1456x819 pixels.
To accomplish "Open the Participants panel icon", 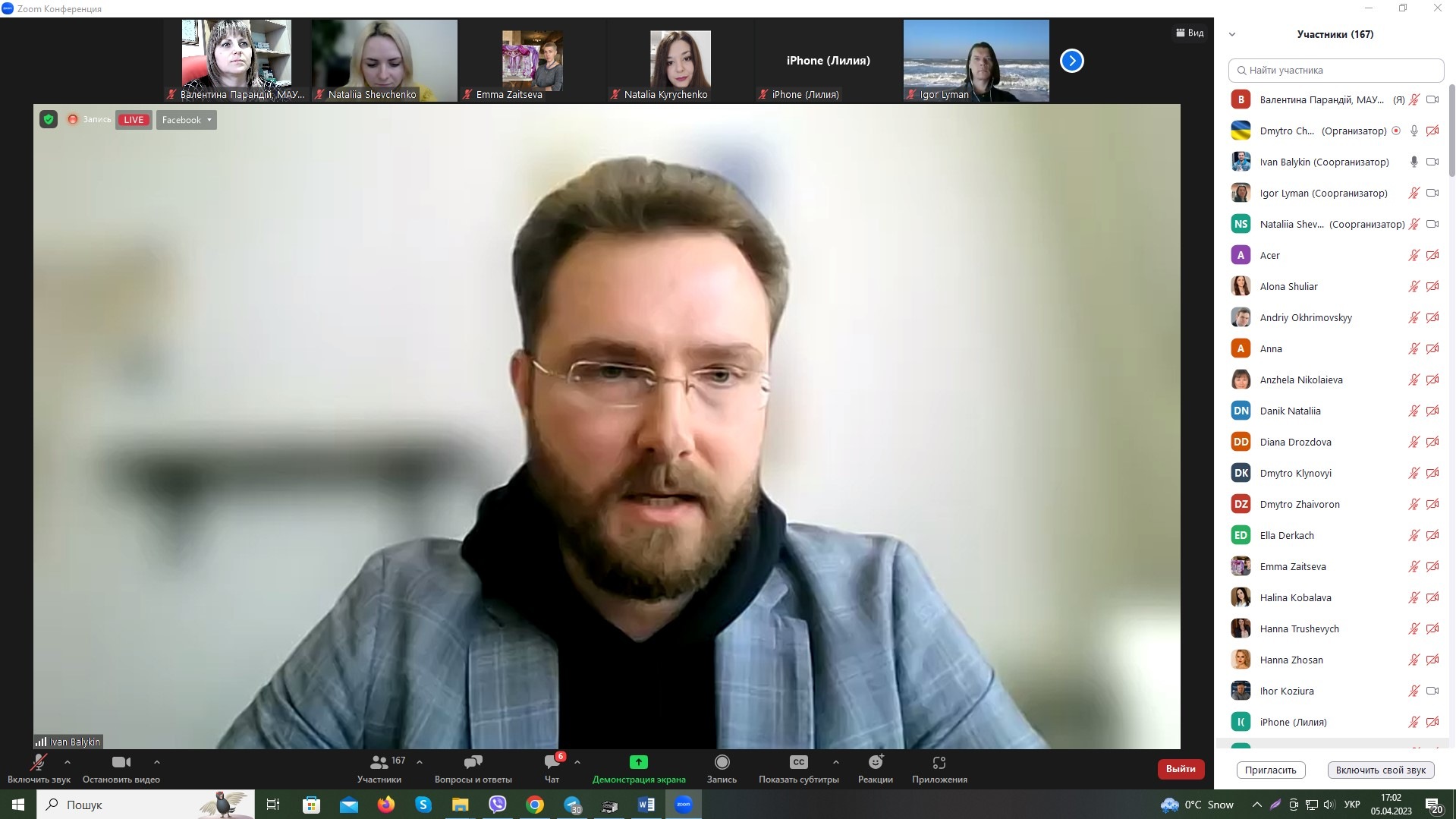I will (x=379, y=763).
